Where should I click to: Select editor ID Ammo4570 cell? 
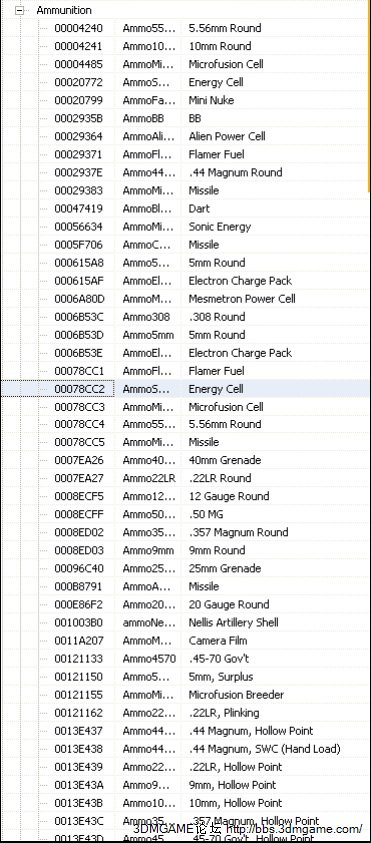(x=149, y=659)
